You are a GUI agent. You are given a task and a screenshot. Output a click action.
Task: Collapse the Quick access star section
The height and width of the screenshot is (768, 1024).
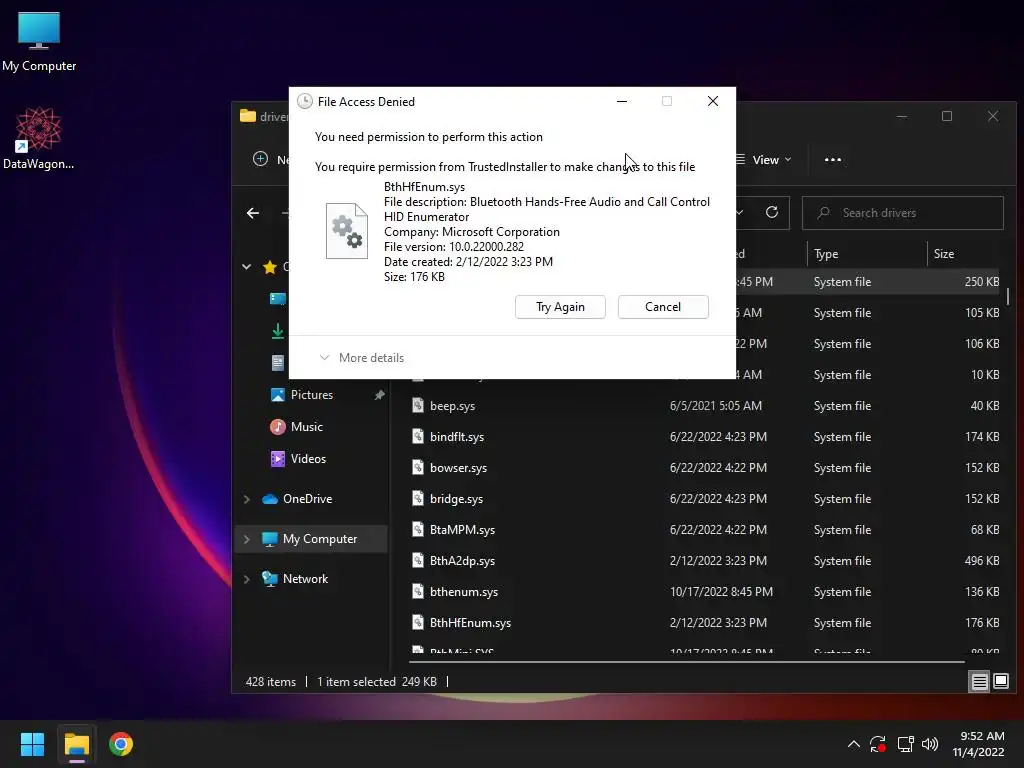246,266
